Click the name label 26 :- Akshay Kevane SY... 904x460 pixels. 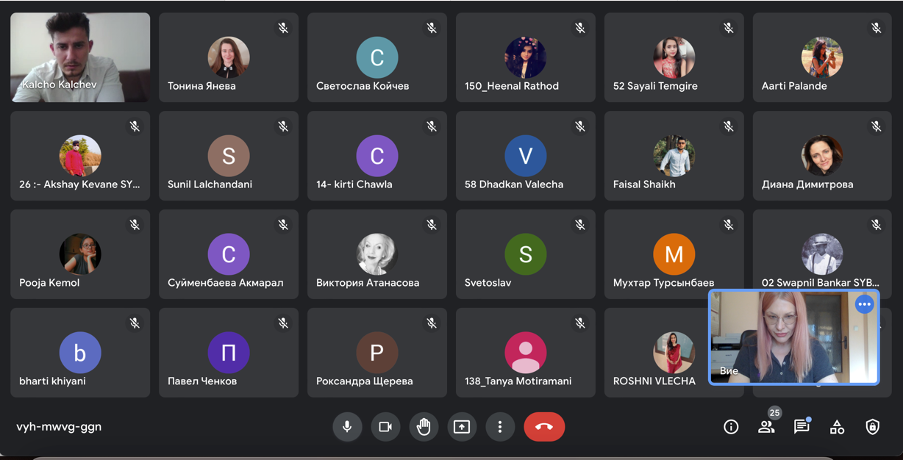79,184
